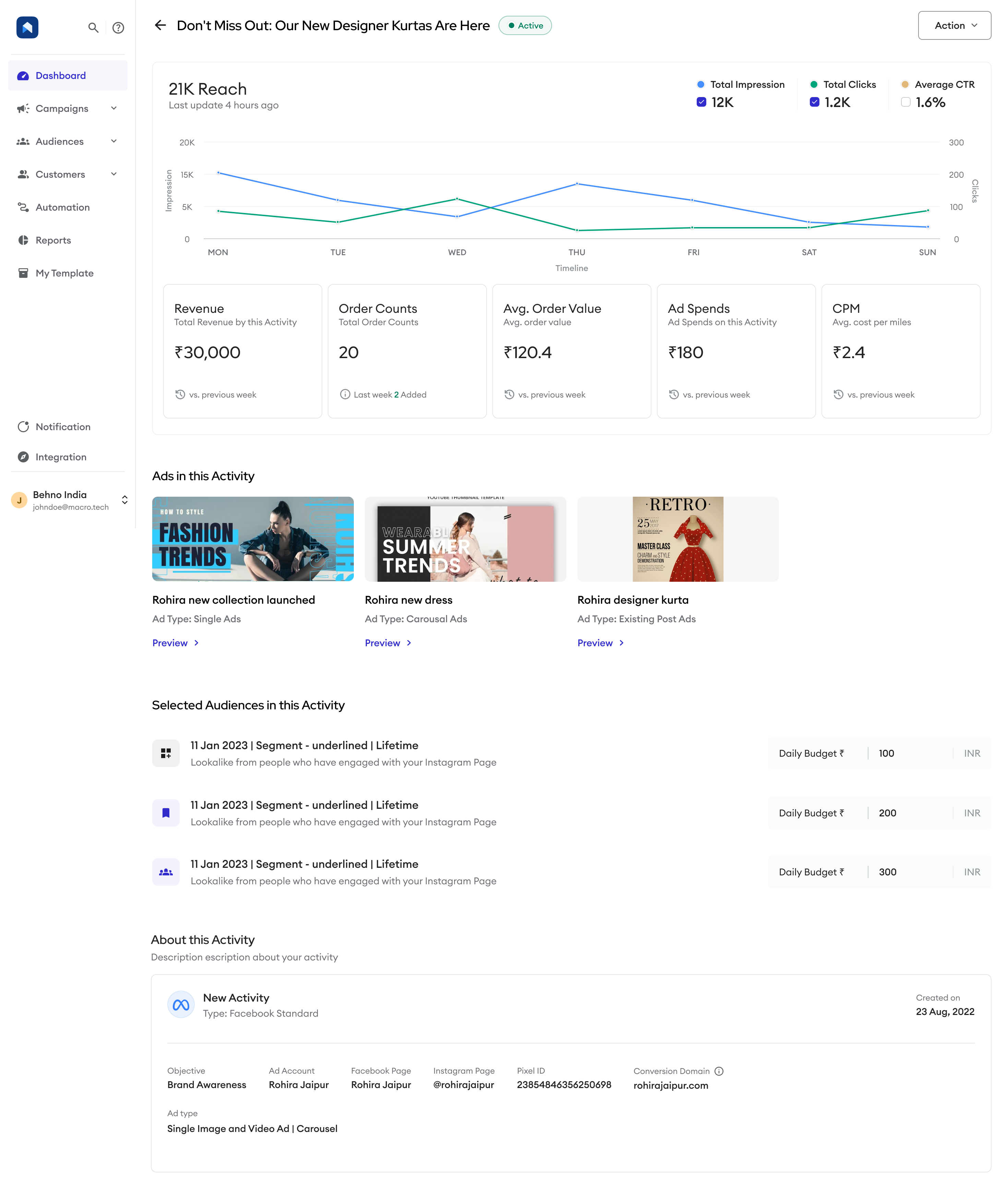Open the Retro dress ad thumbnail
The height and width of the screenshot is (1193, 1008).
point(678,539)
